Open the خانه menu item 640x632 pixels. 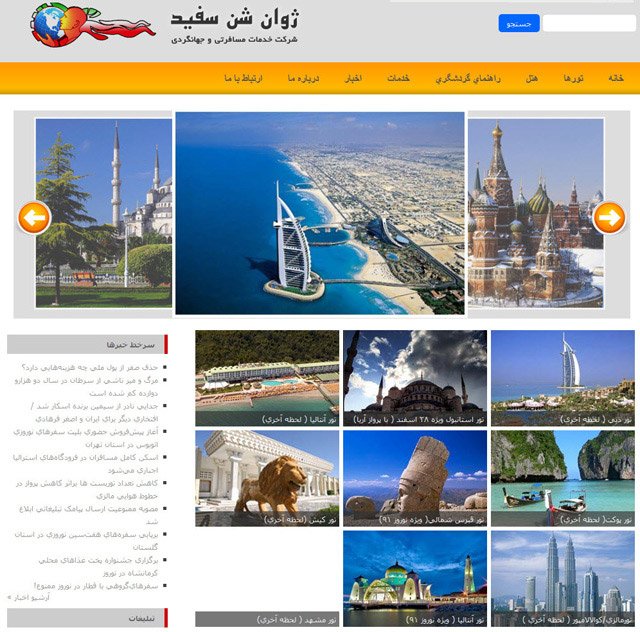(x=616, y=78)
